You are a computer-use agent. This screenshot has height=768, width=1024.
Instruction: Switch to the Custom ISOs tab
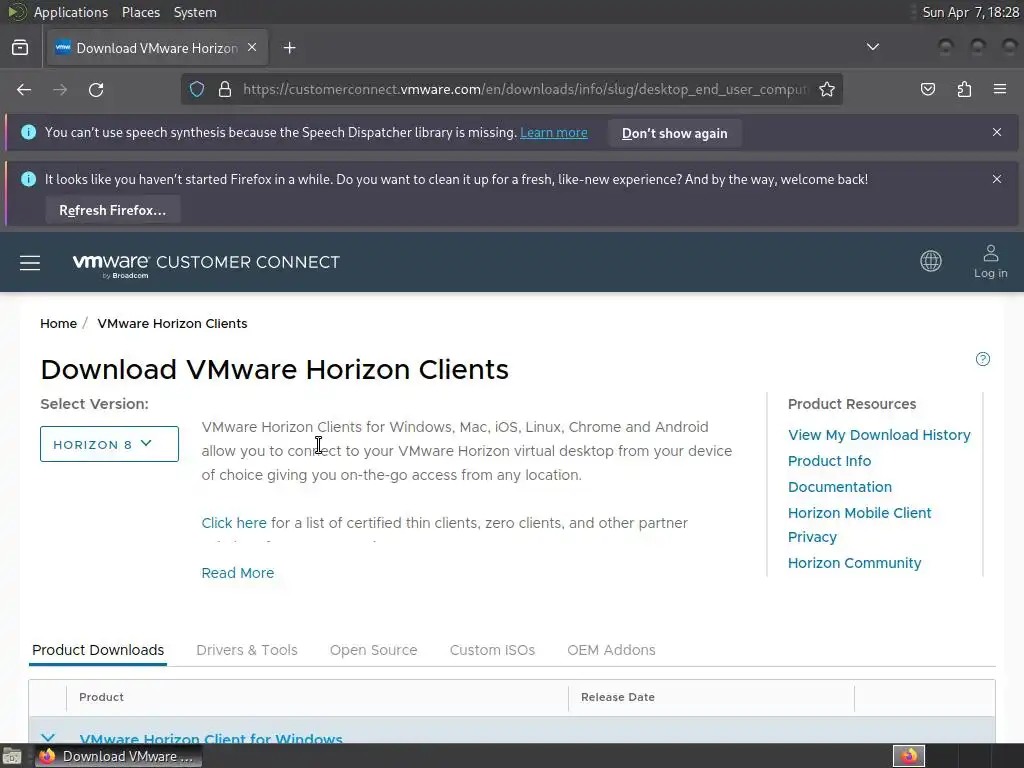(492, 650)
